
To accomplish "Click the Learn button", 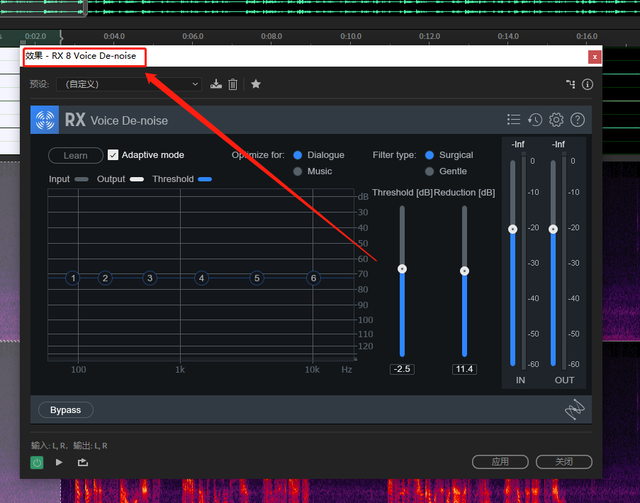I will pyautogui.click(x=75, y=155).
